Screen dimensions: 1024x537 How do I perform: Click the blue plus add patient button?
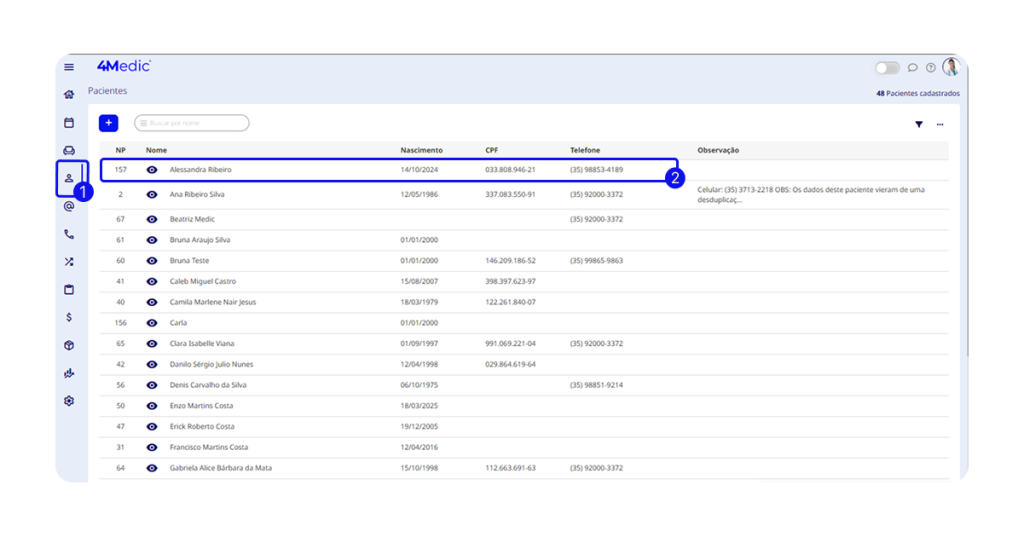(108, 123)
